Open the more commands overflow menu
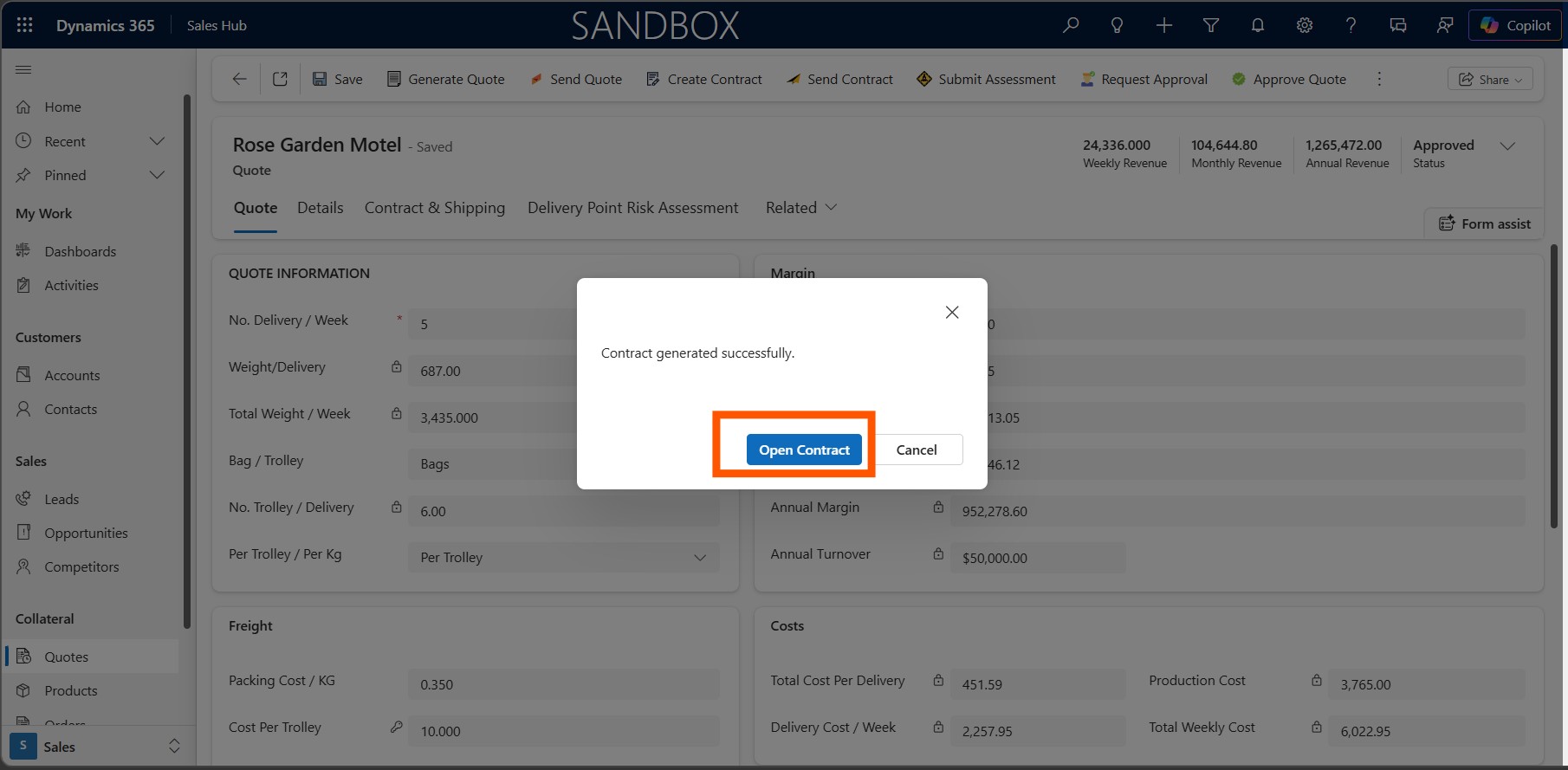 [x=1379, y=79]
